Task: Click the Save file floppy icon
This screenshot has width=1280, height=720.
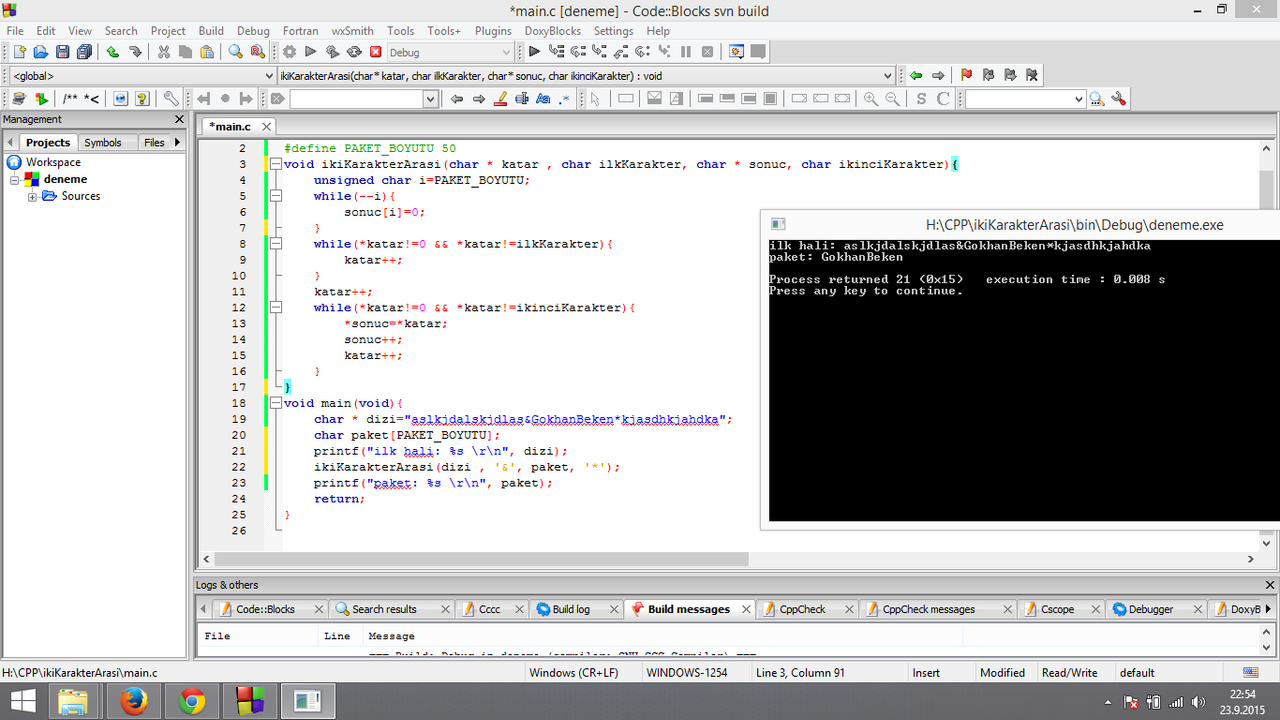Action: click(x=62, y=52)
